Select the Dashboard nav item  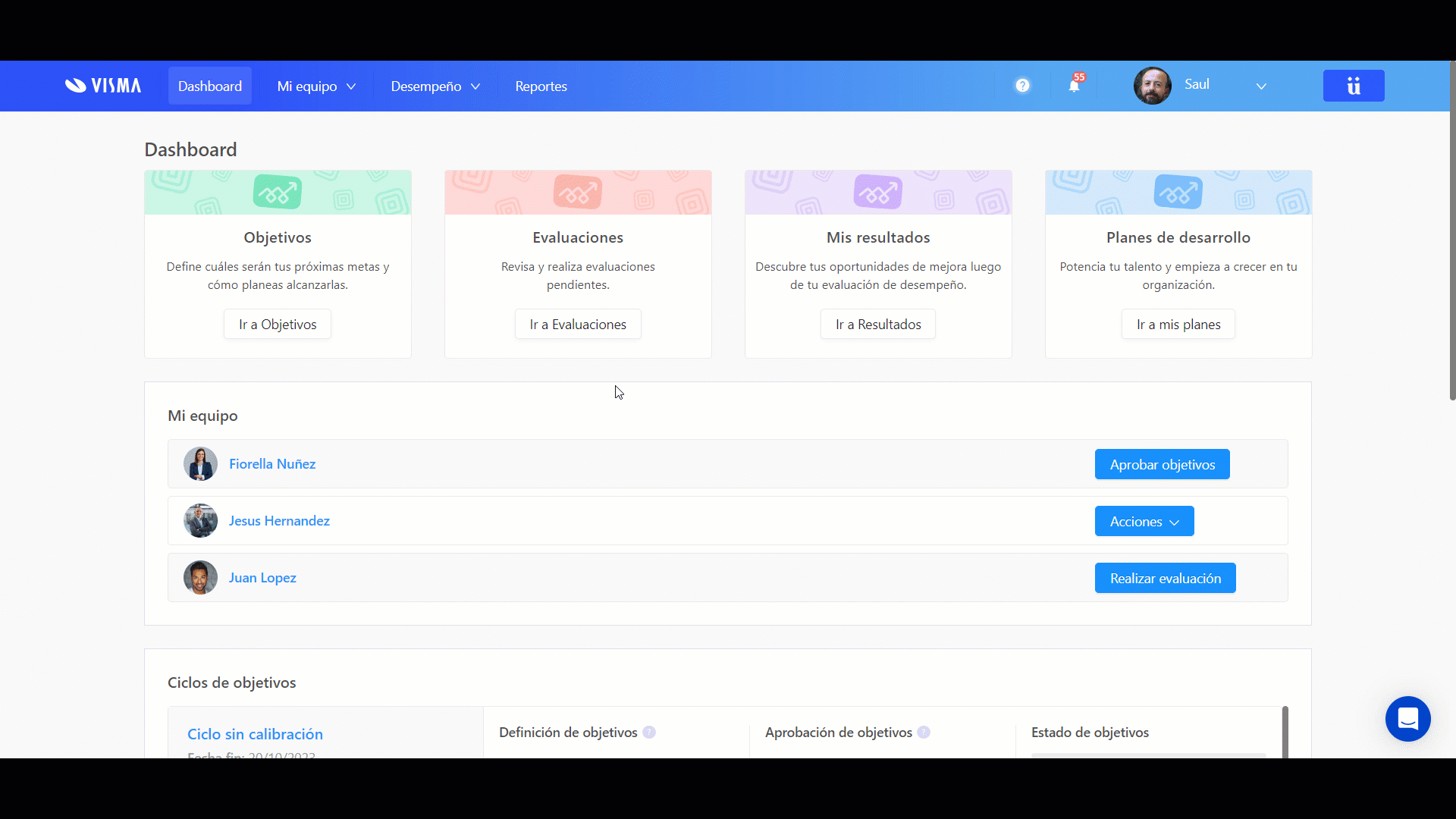pos(210,86)
